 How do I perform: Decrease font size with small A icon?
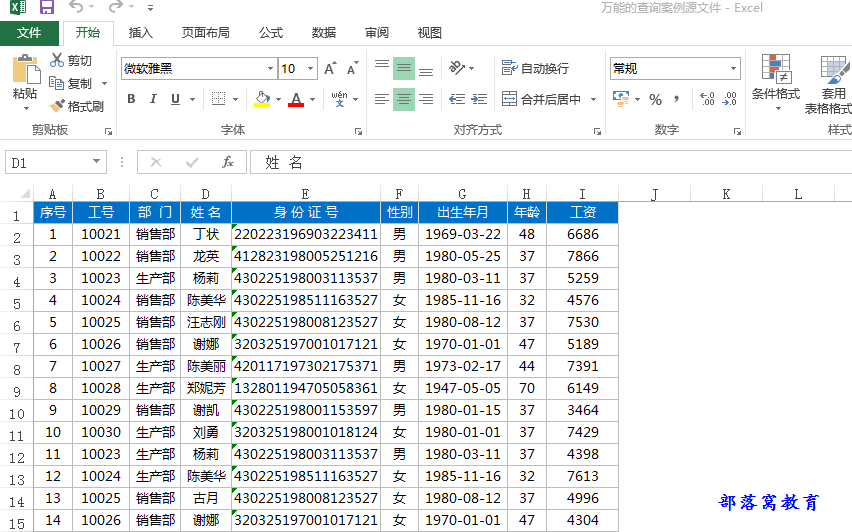(x=353, y=68)
